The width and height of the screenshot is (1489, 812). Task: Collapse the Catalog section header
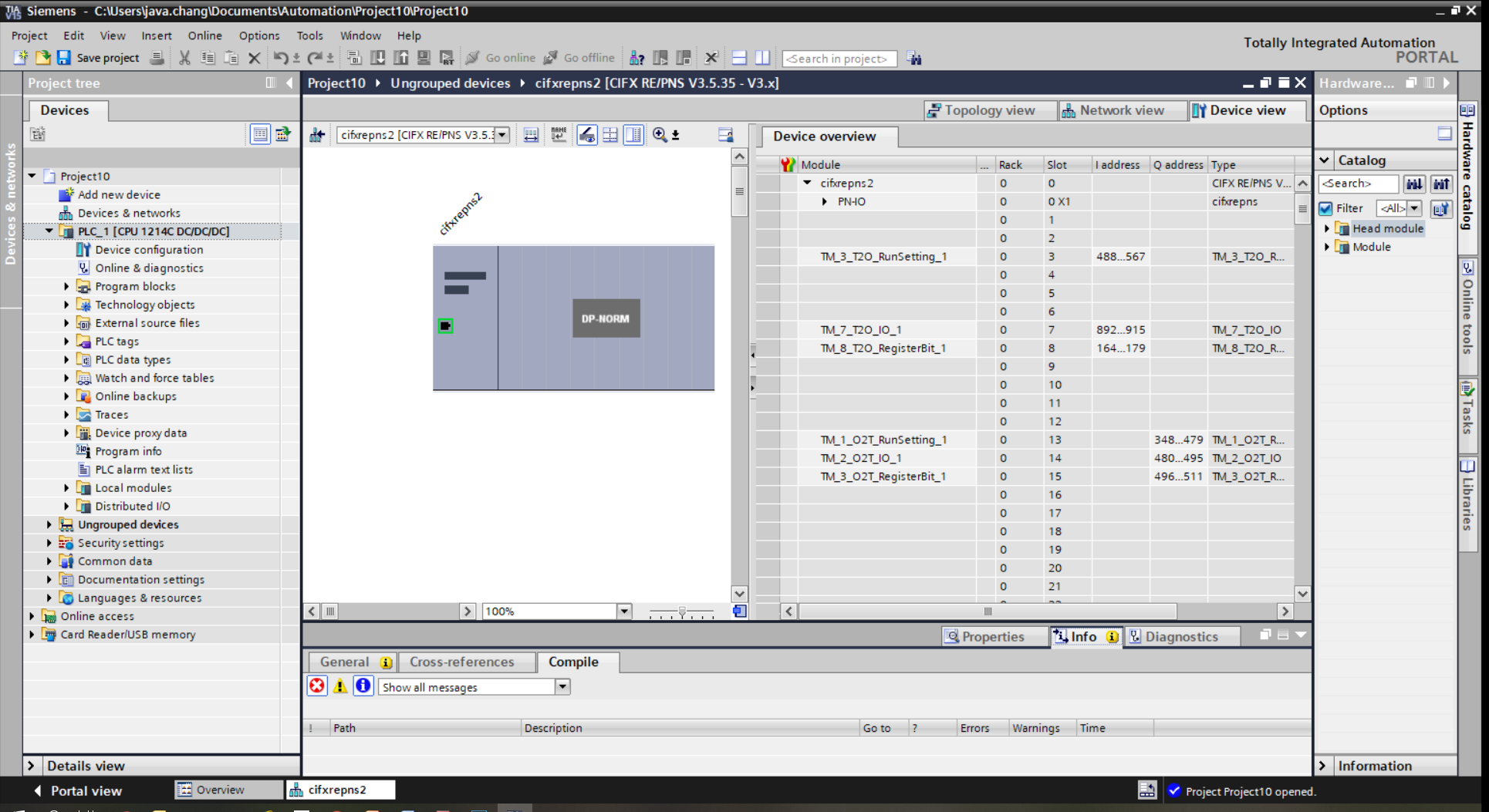(1325, 160)
